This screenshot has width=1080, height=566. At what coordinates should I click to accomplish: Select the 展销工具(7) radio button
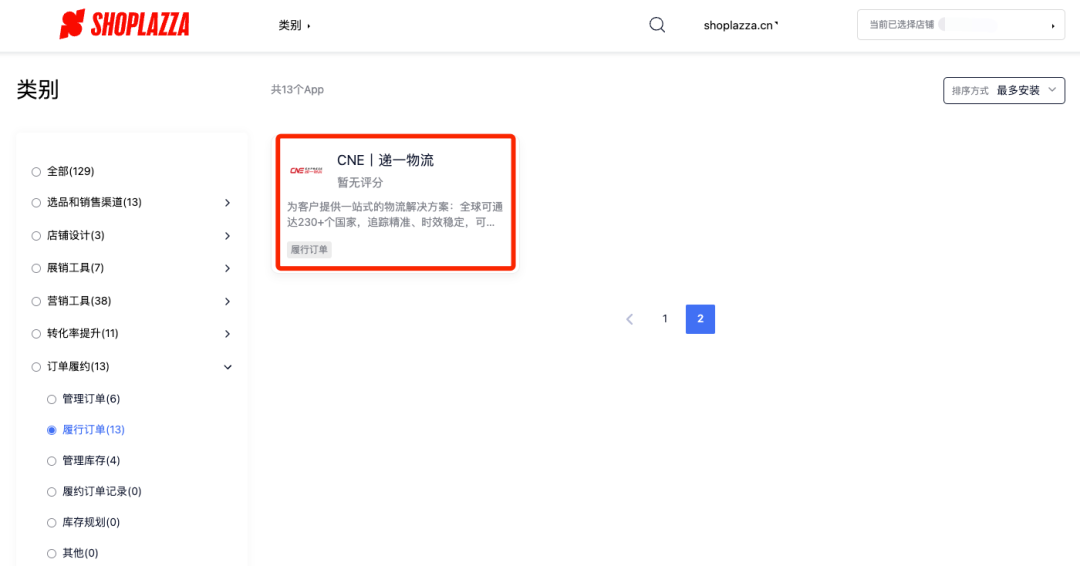36,268
